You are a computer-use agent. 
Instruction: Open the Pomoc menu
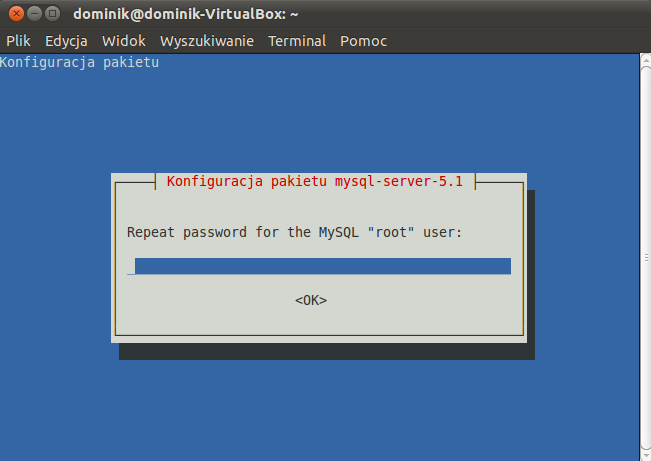(x=363, y=41)
